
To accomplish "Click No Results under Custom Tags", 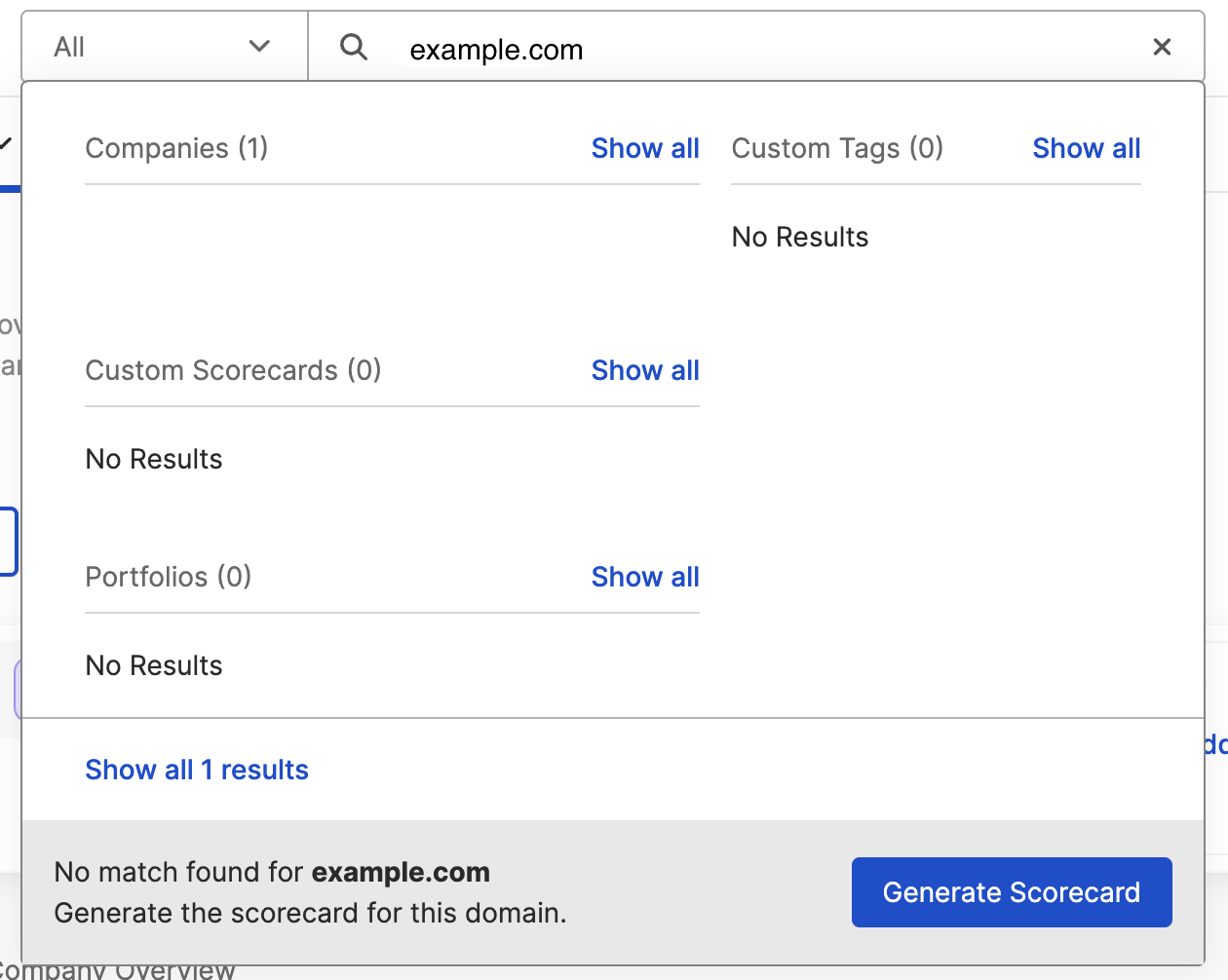I will (x=800, y=237).
